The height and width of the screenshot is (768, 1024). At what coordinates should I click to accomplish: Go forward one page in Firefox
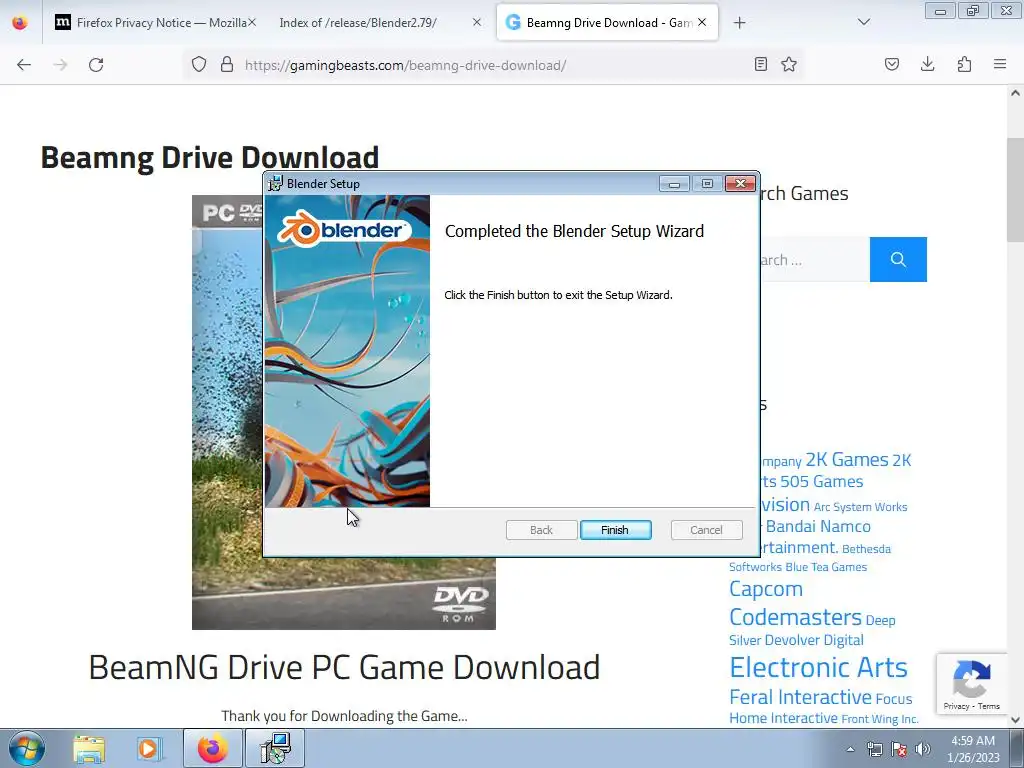(60, 65)
